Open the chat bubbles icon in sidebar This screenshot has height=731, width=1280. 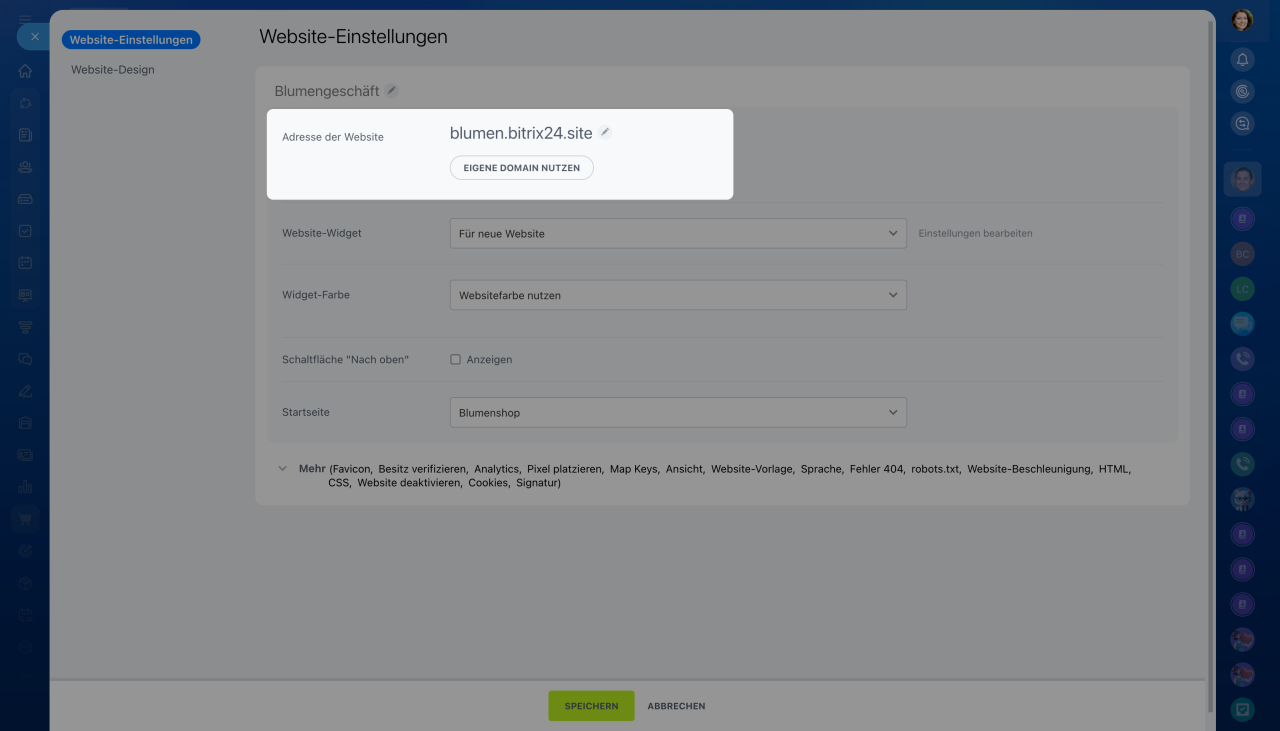click(25, 359)
